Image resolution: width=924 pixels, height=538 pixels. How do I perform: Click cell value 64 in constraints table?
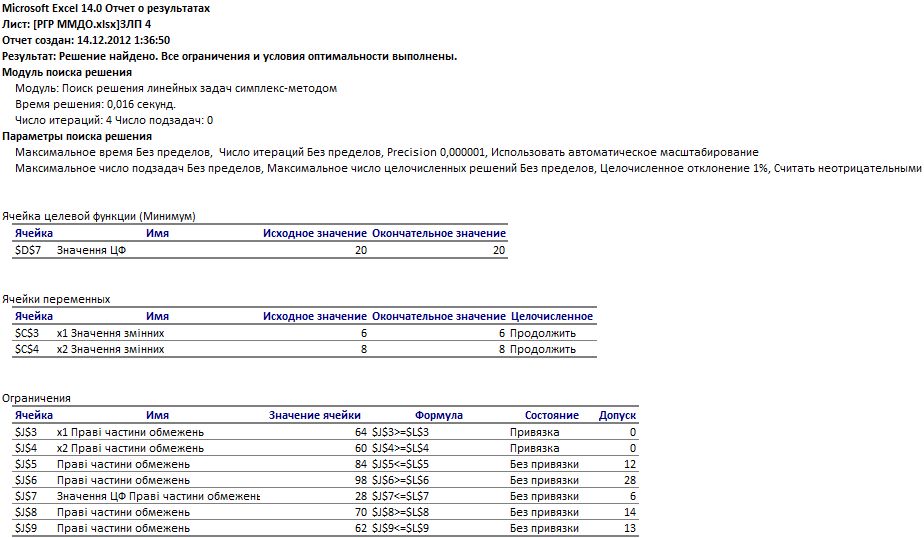(361, 432)
